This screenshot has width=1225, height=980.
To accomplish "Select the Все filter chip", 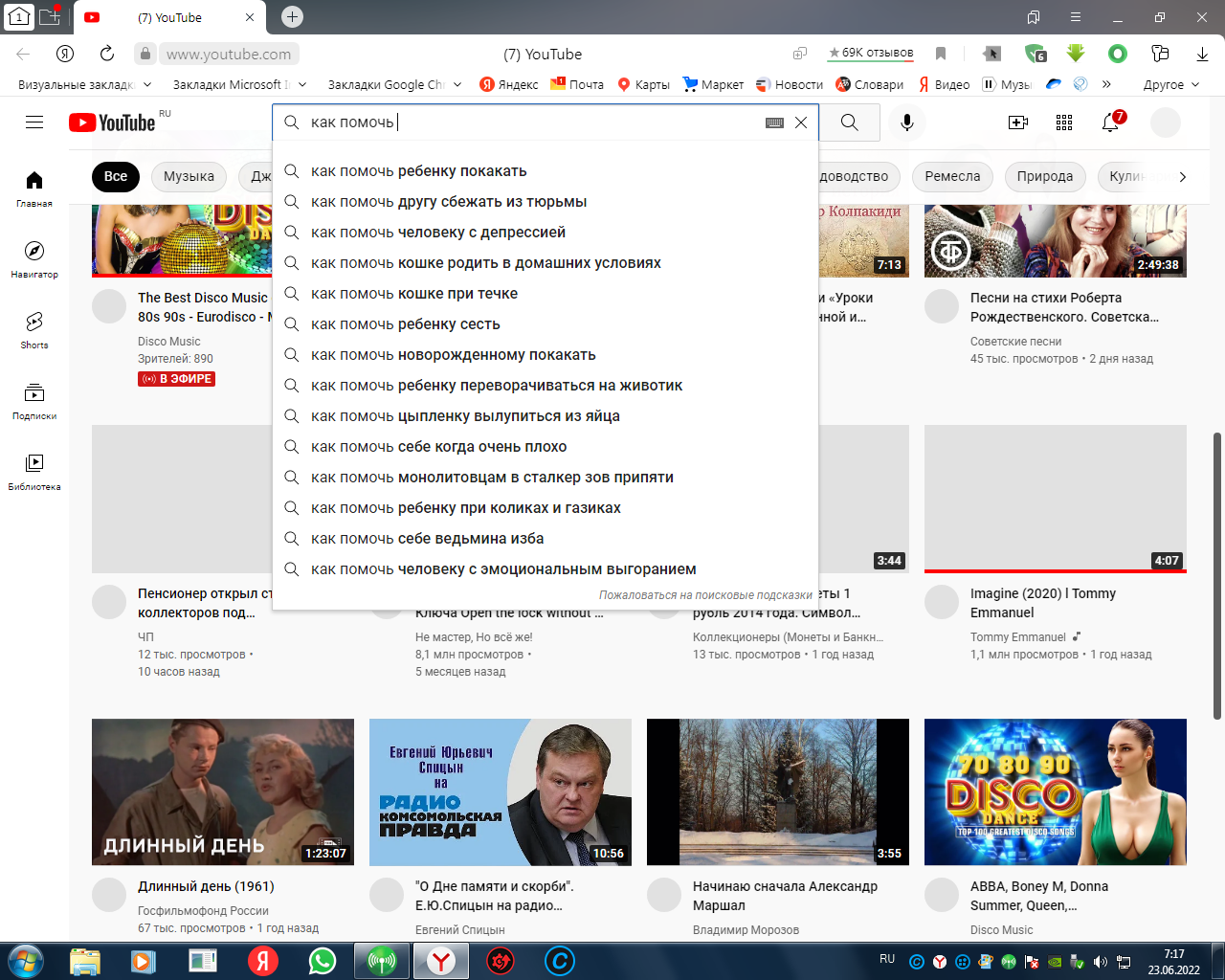I will pyautogui.click(x=115, y=177).
